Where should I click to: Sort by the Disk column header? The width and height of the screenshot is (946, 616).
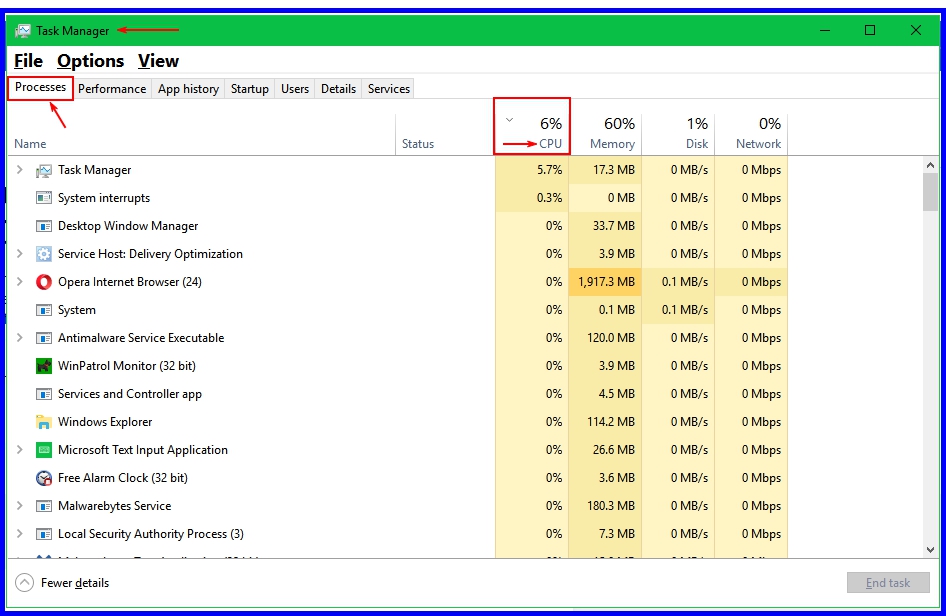coord(679,133)
